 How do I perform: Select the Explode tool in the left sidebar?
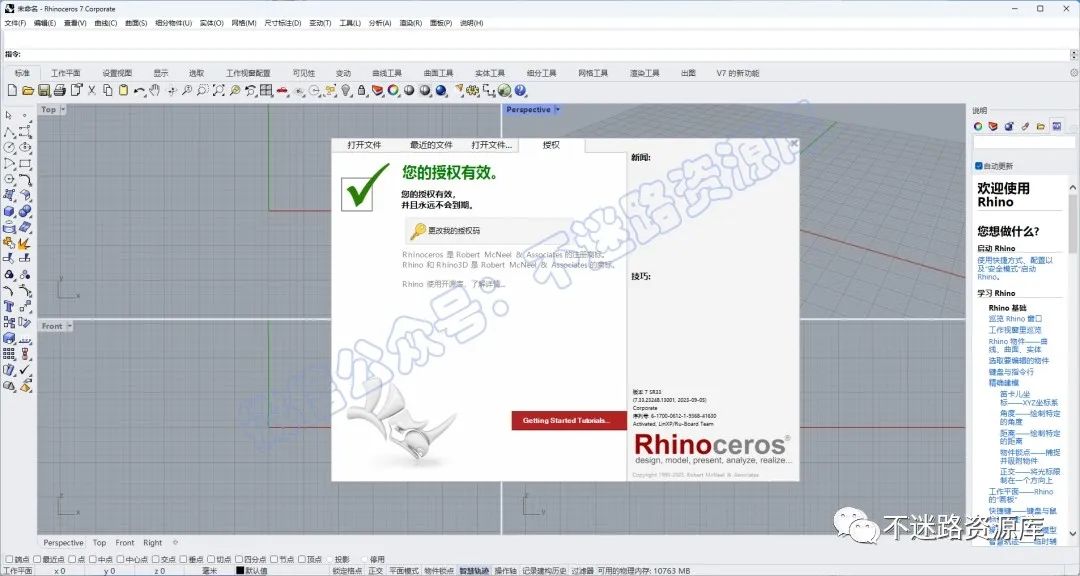click(x=25, y=243)
